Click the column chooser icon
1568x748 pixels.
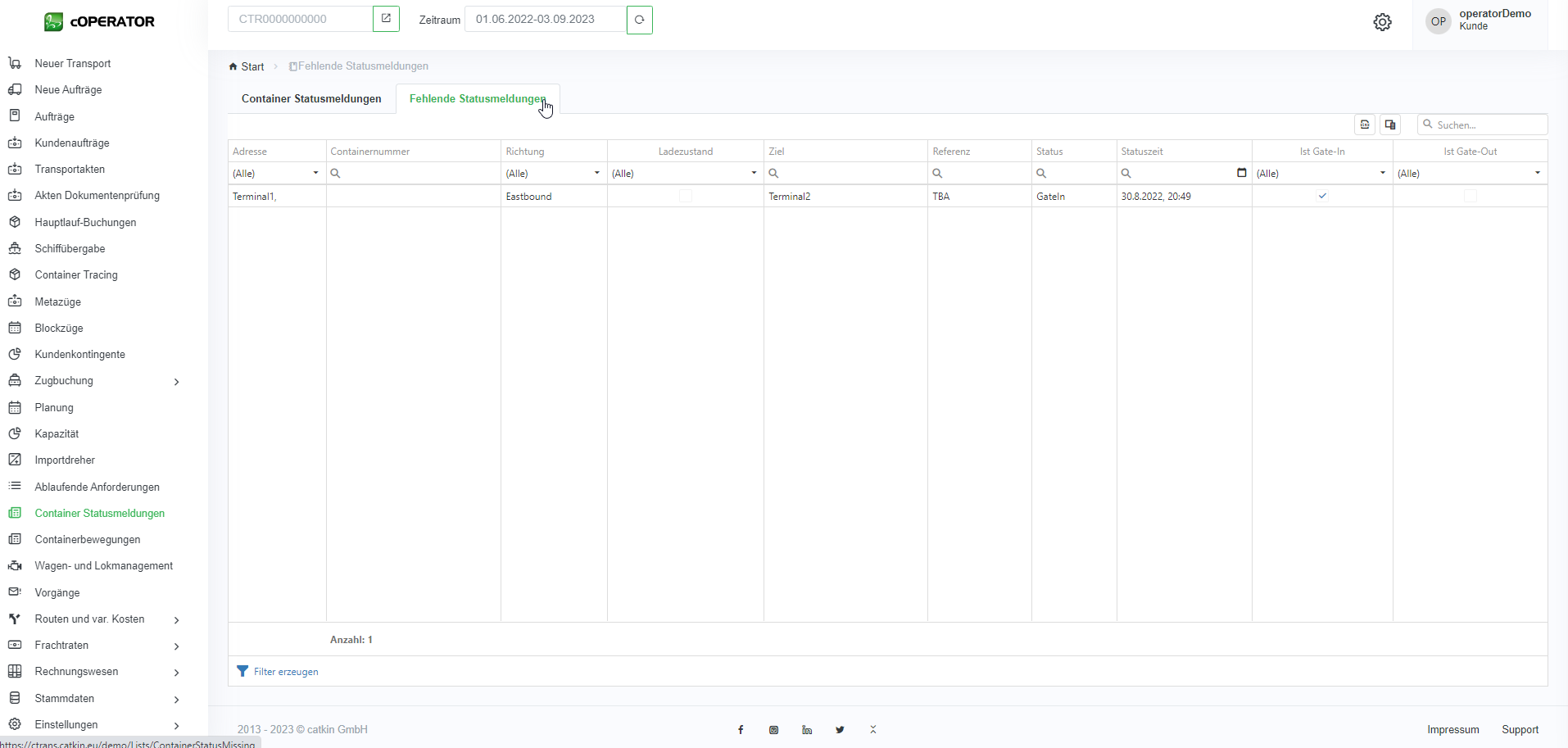pyautogui.click(x=1390, y=125)
